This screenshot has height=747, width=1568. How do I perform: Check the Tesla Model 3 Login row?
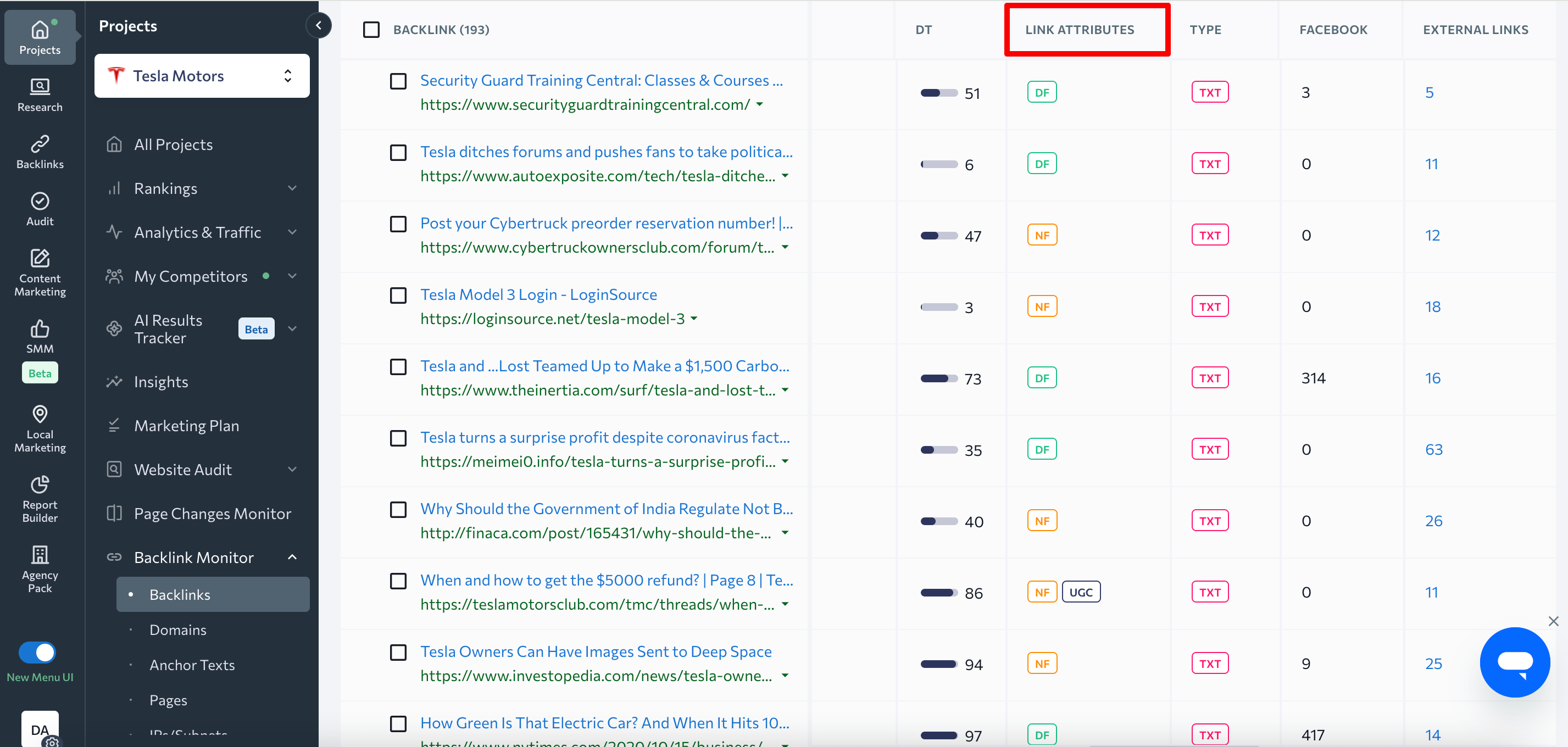397,295
